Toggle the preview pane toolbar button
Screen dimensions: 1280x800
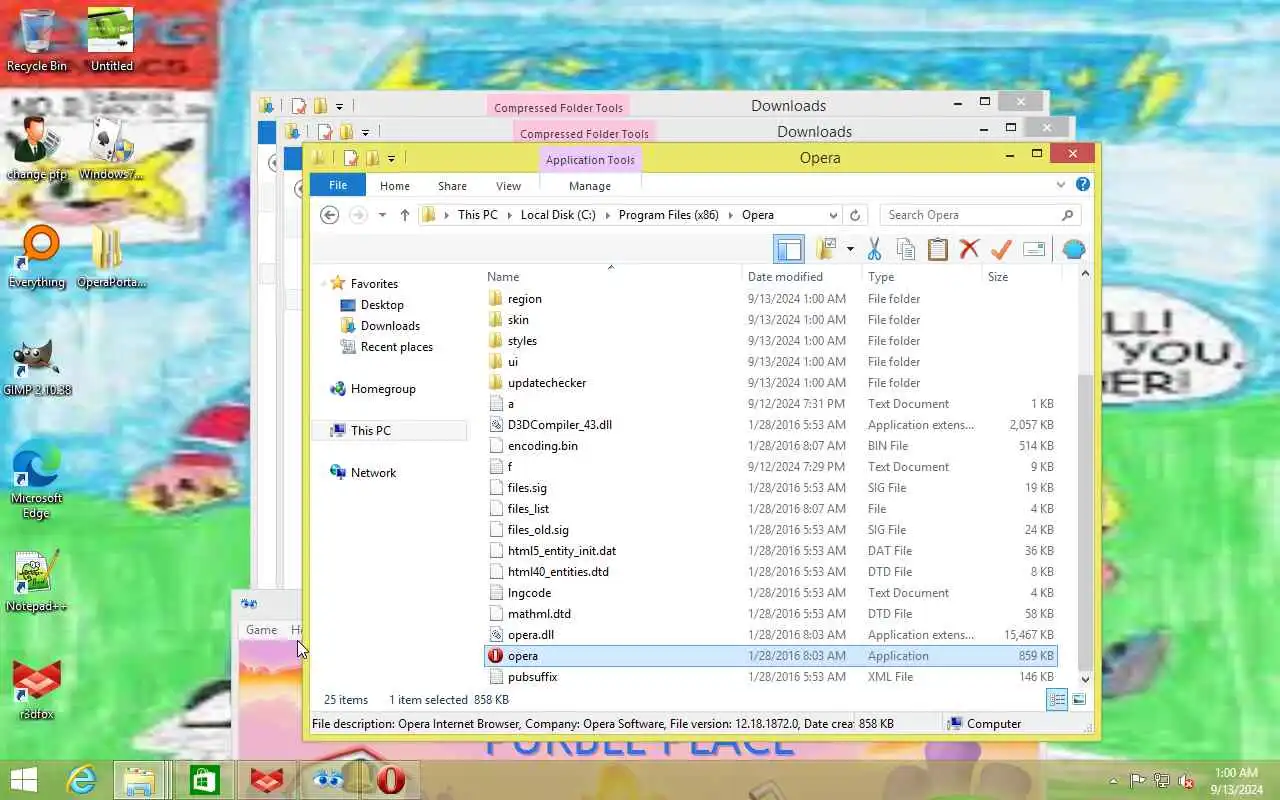[788, 249]
